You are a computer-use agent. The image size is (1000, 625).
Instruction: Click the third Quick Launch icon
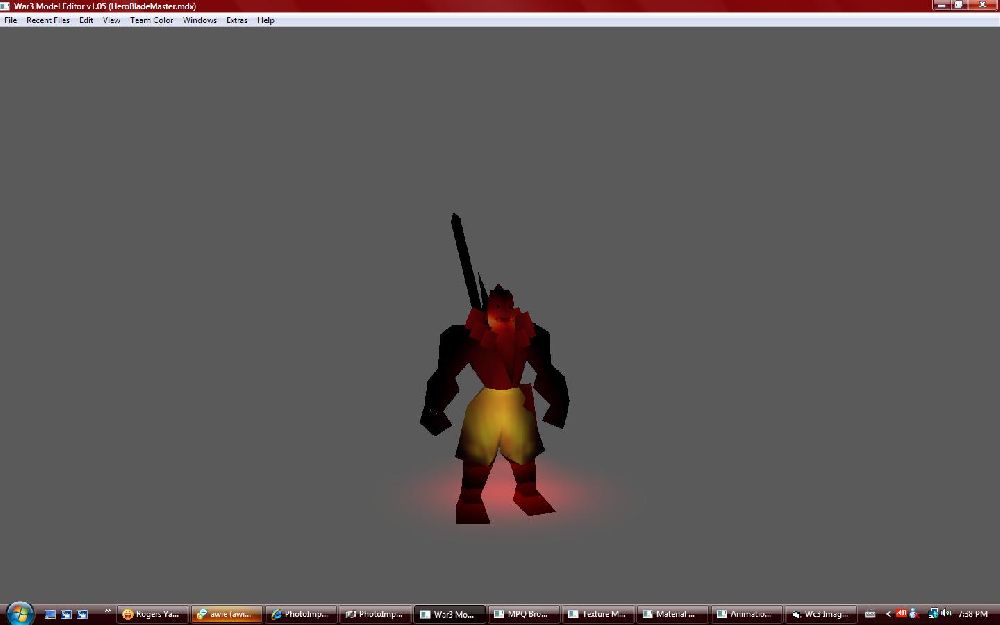(x=82, y=615)
